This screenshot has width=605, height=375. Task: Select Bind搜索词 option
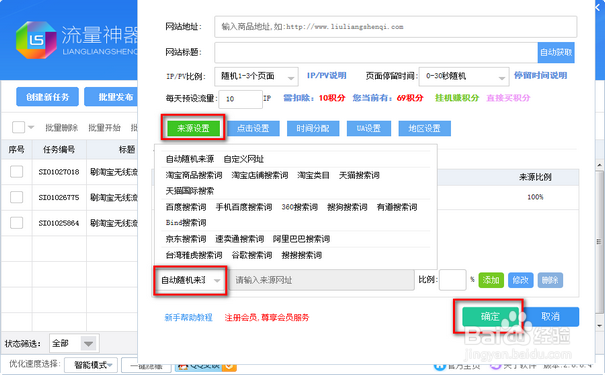186,223
